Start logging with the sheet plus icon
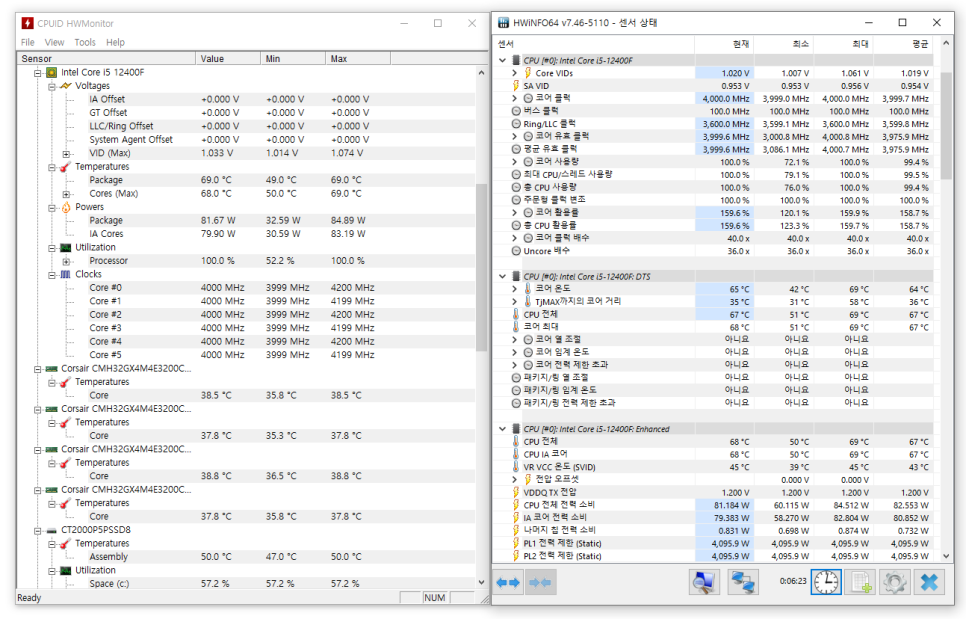Image resolution: width=966 pixels, height=619 pixels. (x=861, y=582)
